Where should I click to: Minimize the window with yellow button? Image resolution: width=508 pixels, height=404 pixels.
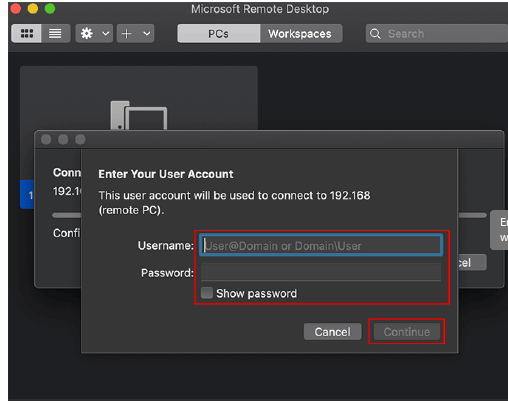(x=33, y=8)
